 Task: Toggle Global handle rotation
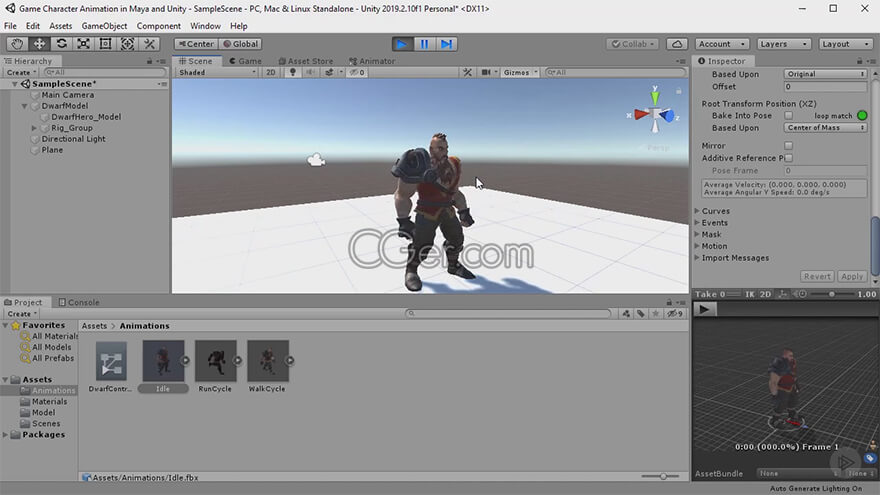tap(240, 44)
